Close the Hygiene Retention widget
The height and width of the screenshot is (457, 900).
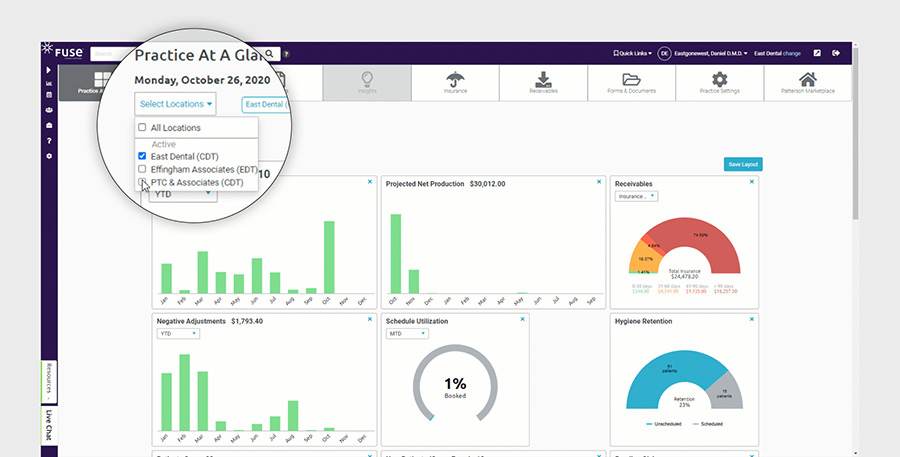[751, 319]
